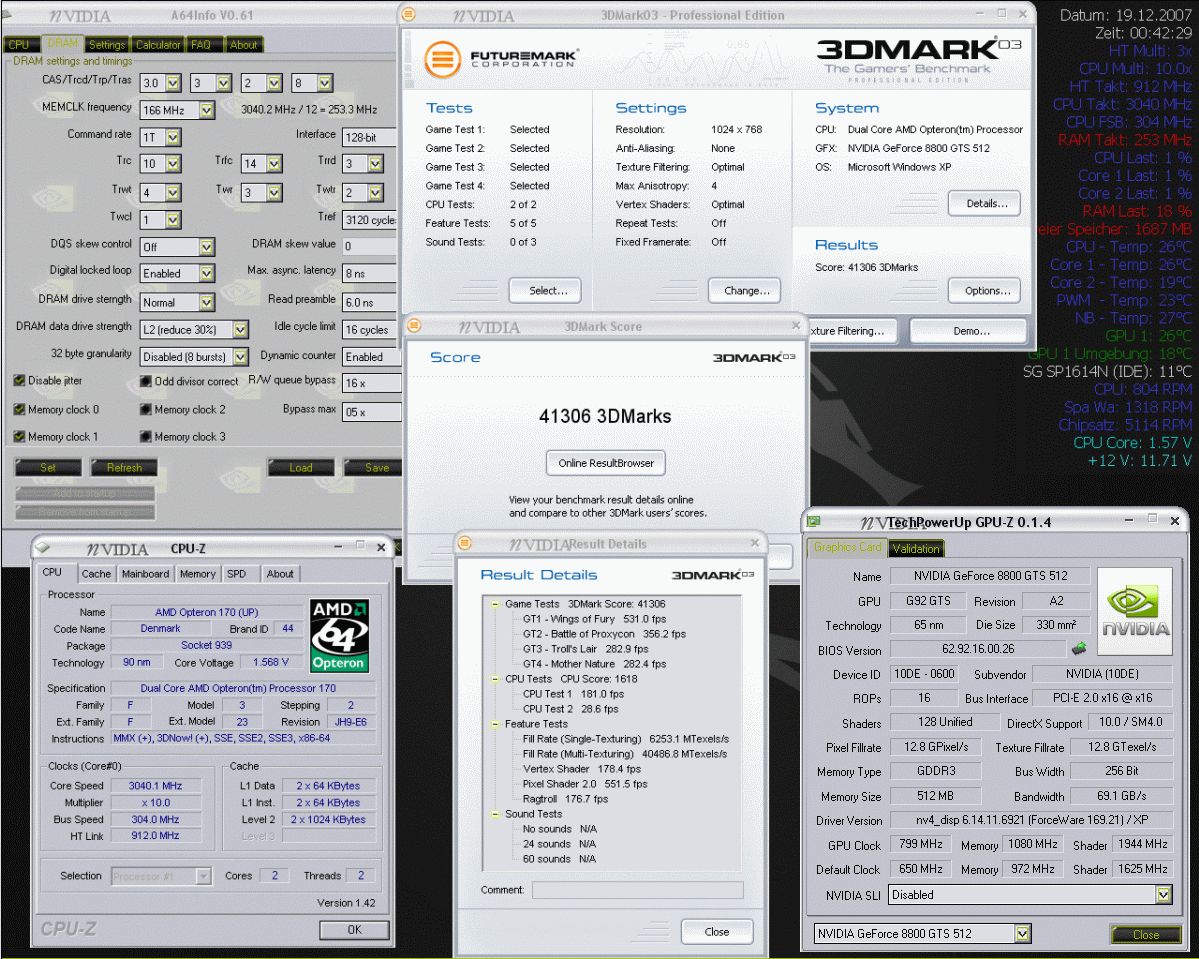Click the Futuremark orange logo

click(443, 60)
